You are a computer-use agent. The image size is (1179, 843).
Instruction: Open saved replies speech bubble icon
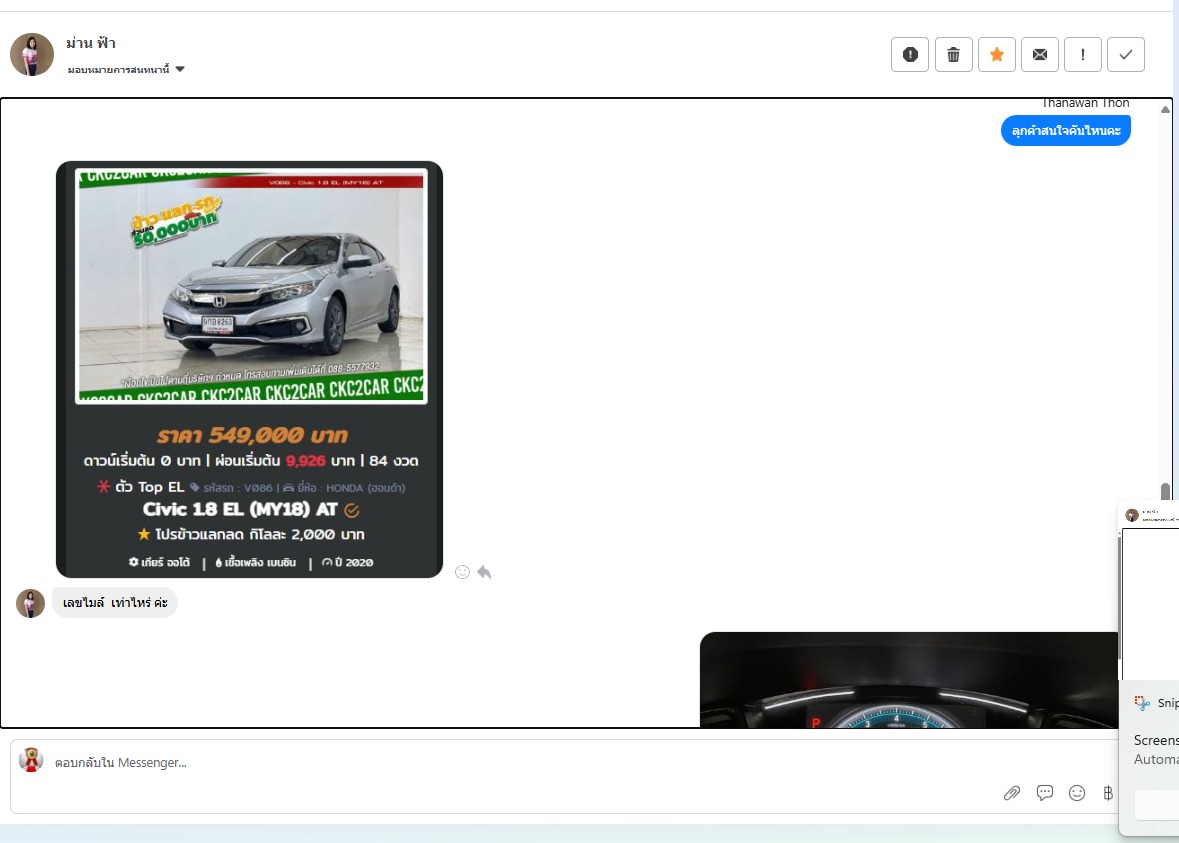point(1044,793)
